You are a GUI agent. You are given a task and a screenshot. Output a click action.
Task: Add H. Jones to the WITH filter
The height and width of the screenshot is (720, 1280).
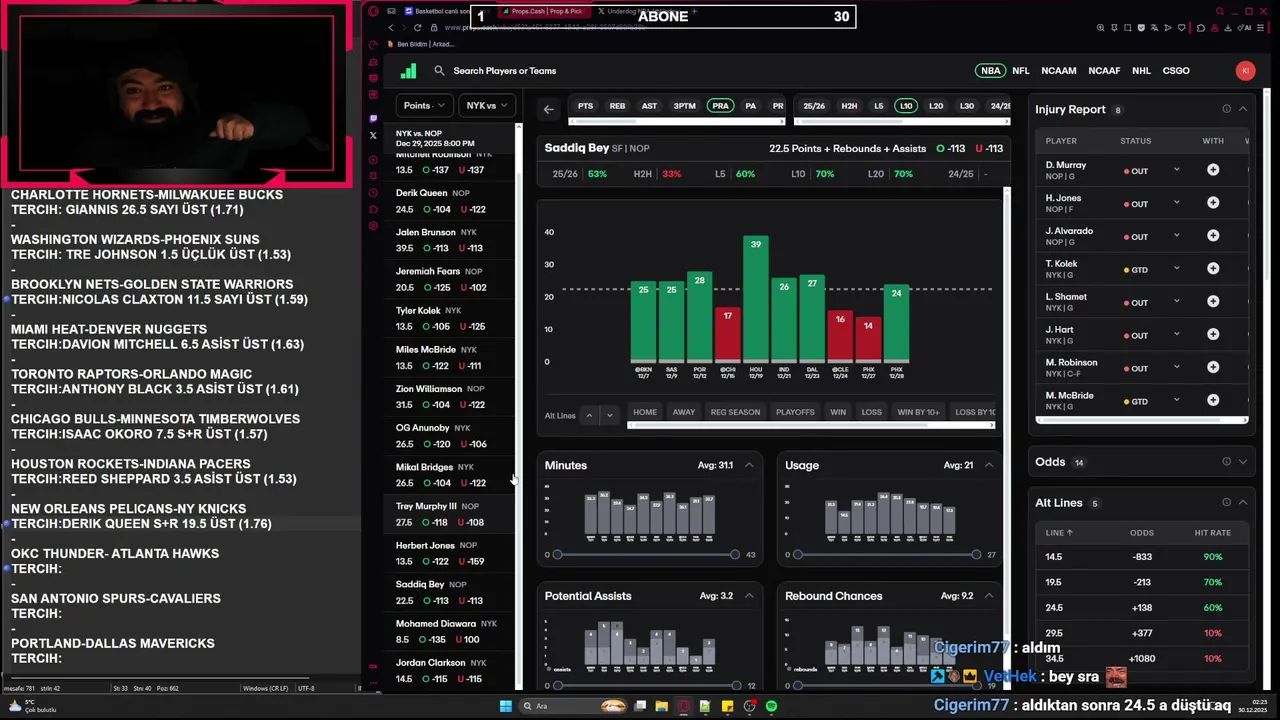1213,203
